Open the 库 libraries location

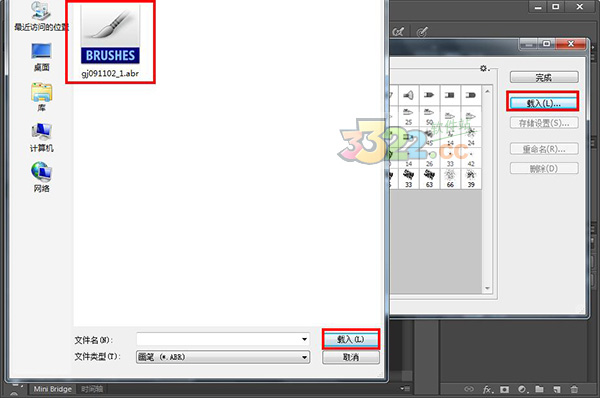click(x=41, y=97)
